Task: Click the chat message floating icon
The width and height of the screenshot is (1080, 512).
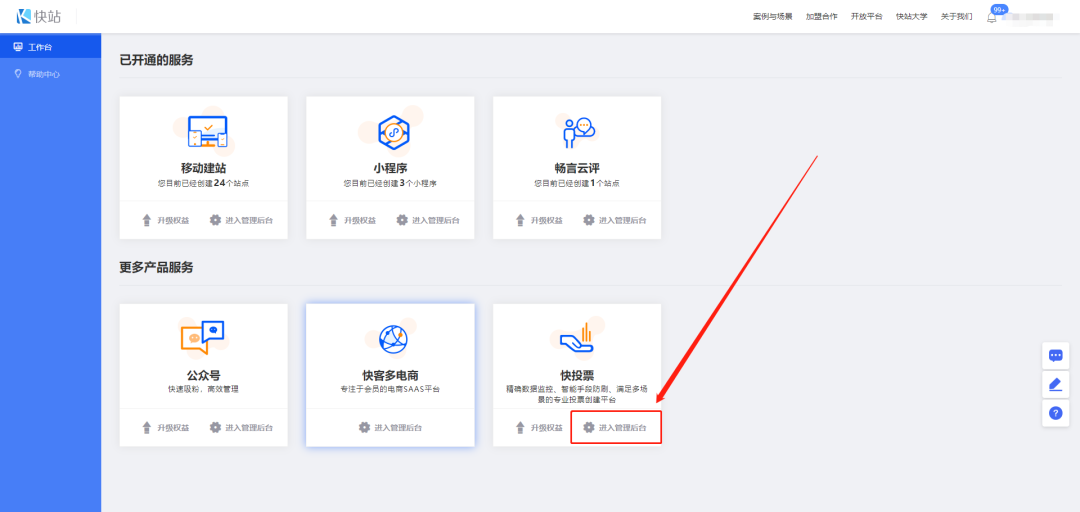Action: 1055,355
